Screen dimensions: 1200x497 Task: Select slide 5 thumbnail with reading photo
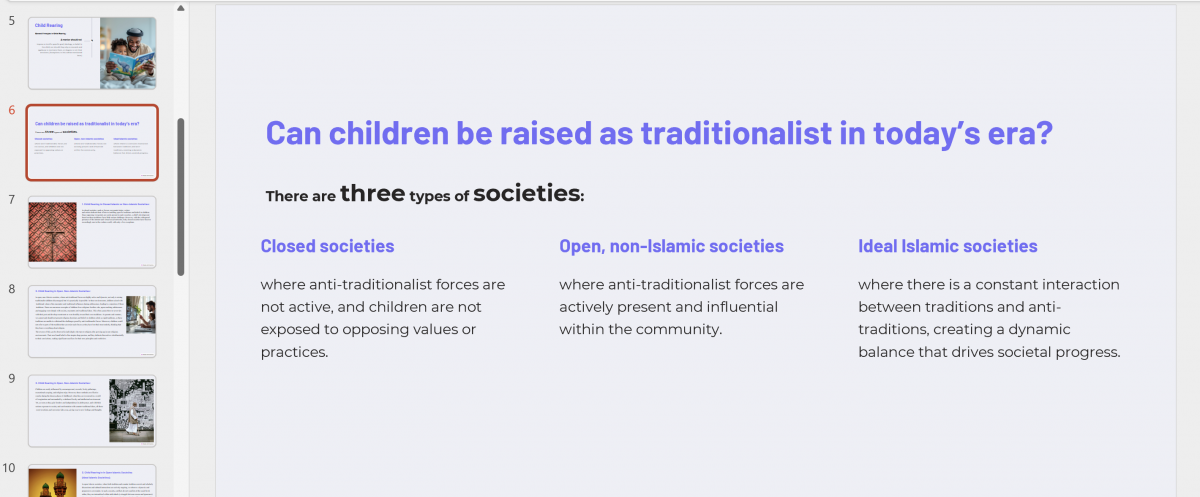92,53
